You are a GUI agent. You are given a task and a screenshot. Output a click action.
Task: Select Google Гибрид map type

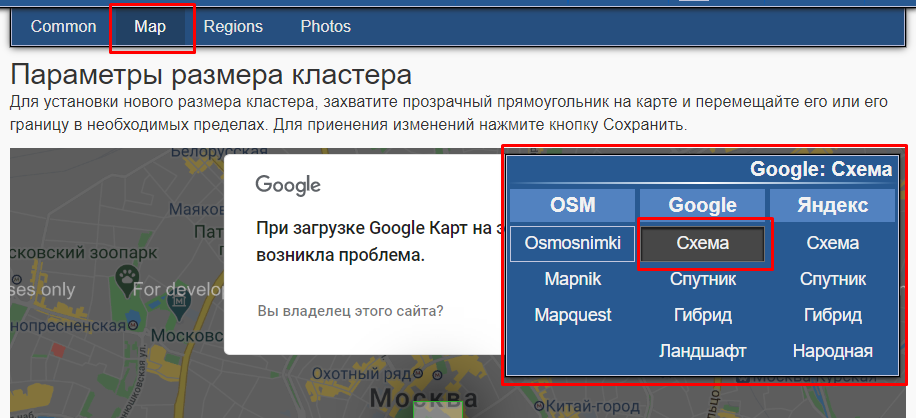pyautogui.click(x=702, y=315)
